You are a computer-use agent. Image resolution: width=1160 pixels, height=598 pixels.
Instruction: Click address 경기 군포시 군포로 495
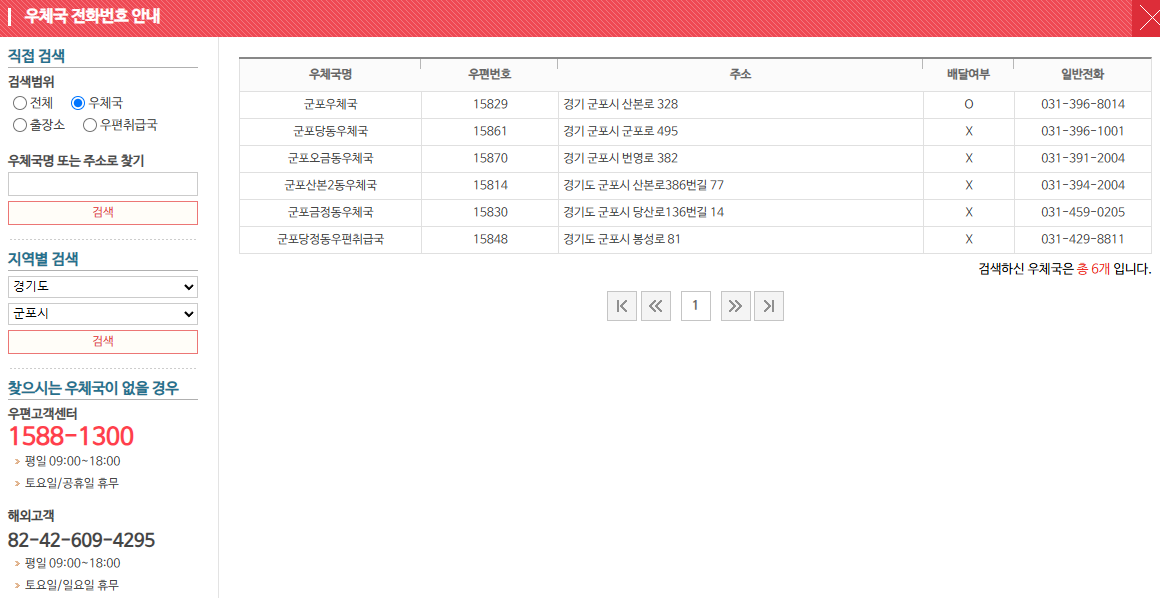[621, 131]
